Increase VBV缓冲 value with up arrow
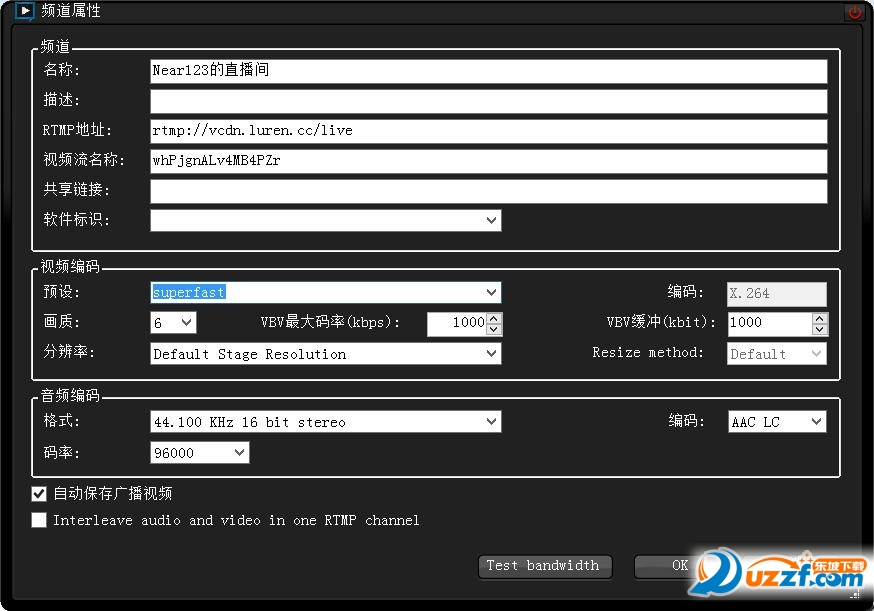The image size is (874, 611). click(820, 318)
